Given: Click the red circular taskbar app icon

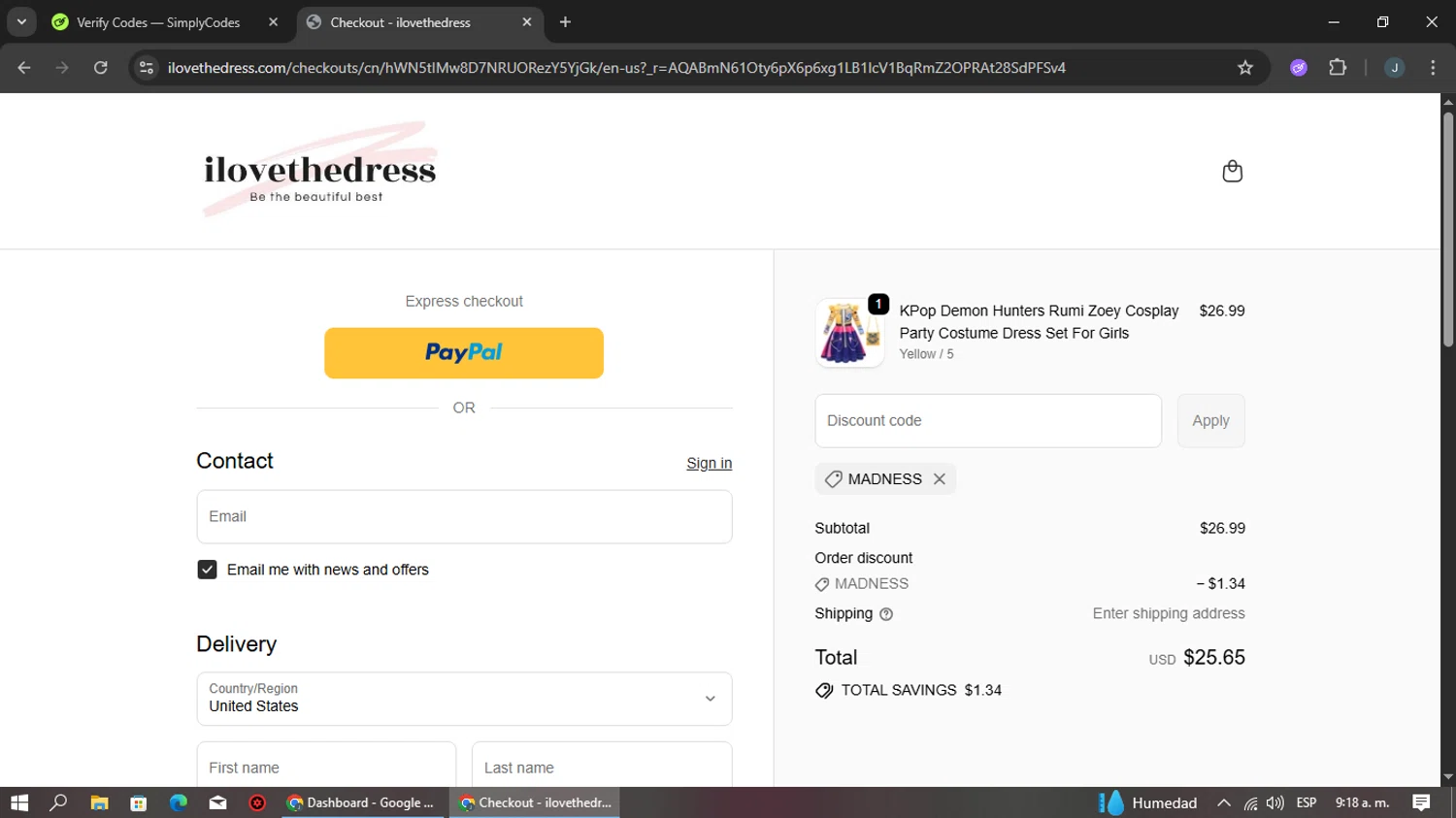Looking at the screenshot, I should [257, 802].
